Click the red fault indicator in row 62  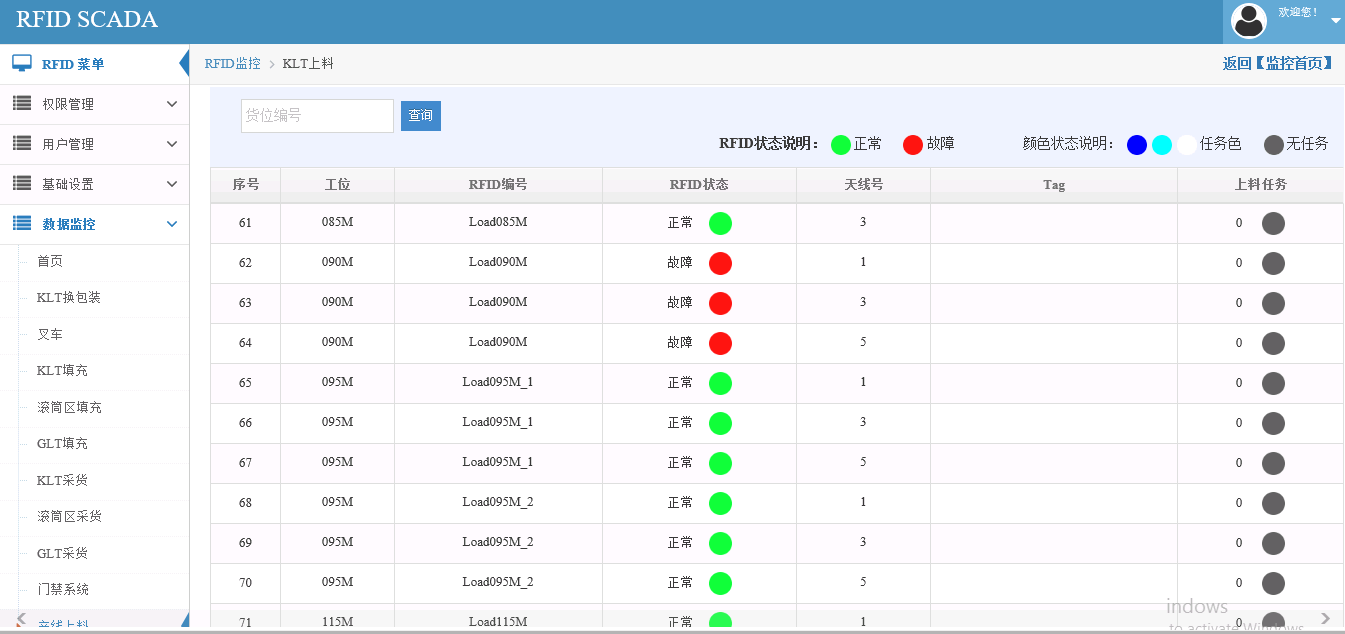pyautogui.click(x=720, y=263)
